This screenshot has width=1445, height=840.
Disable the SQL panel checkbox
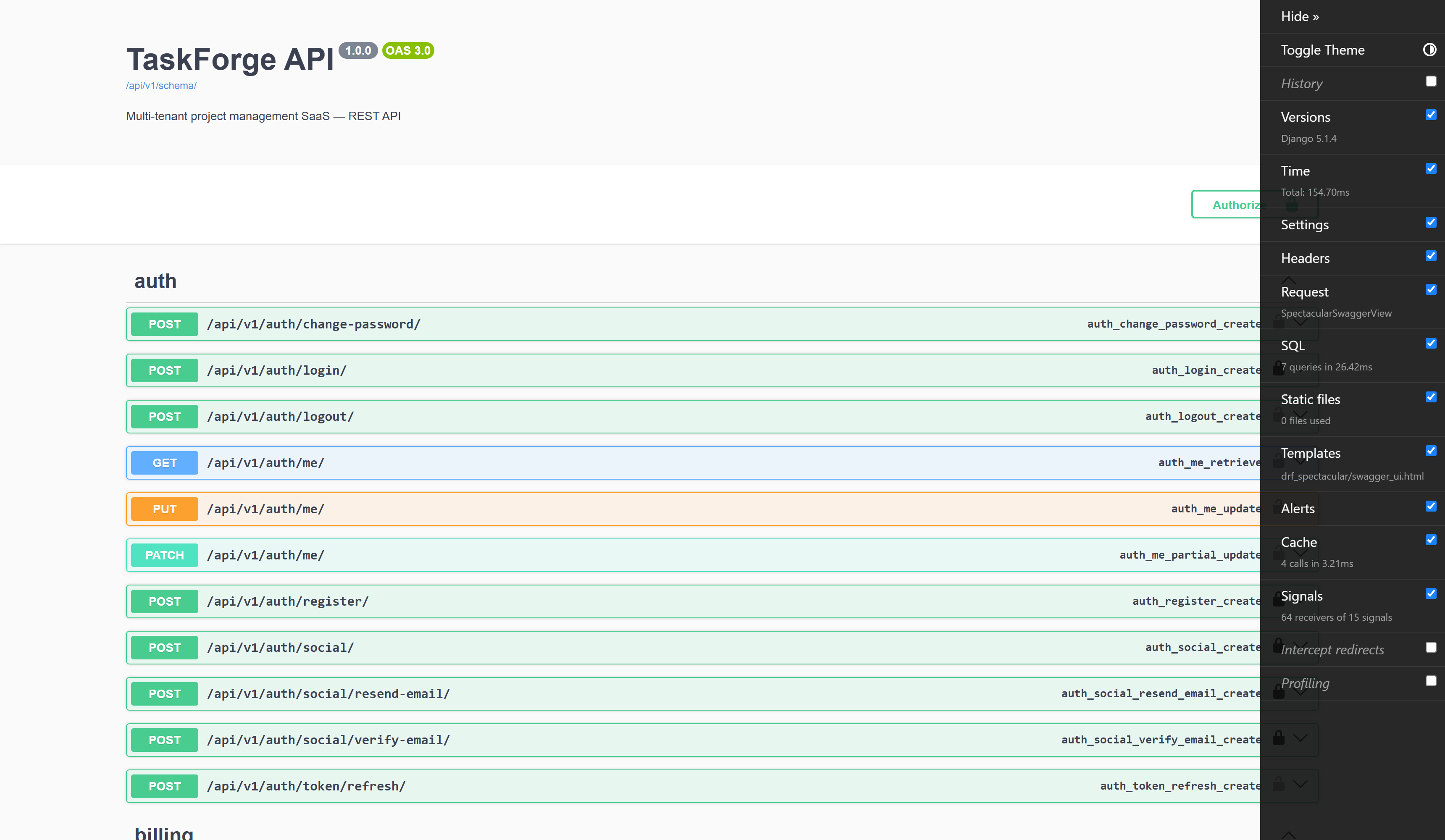[1431, 344]
